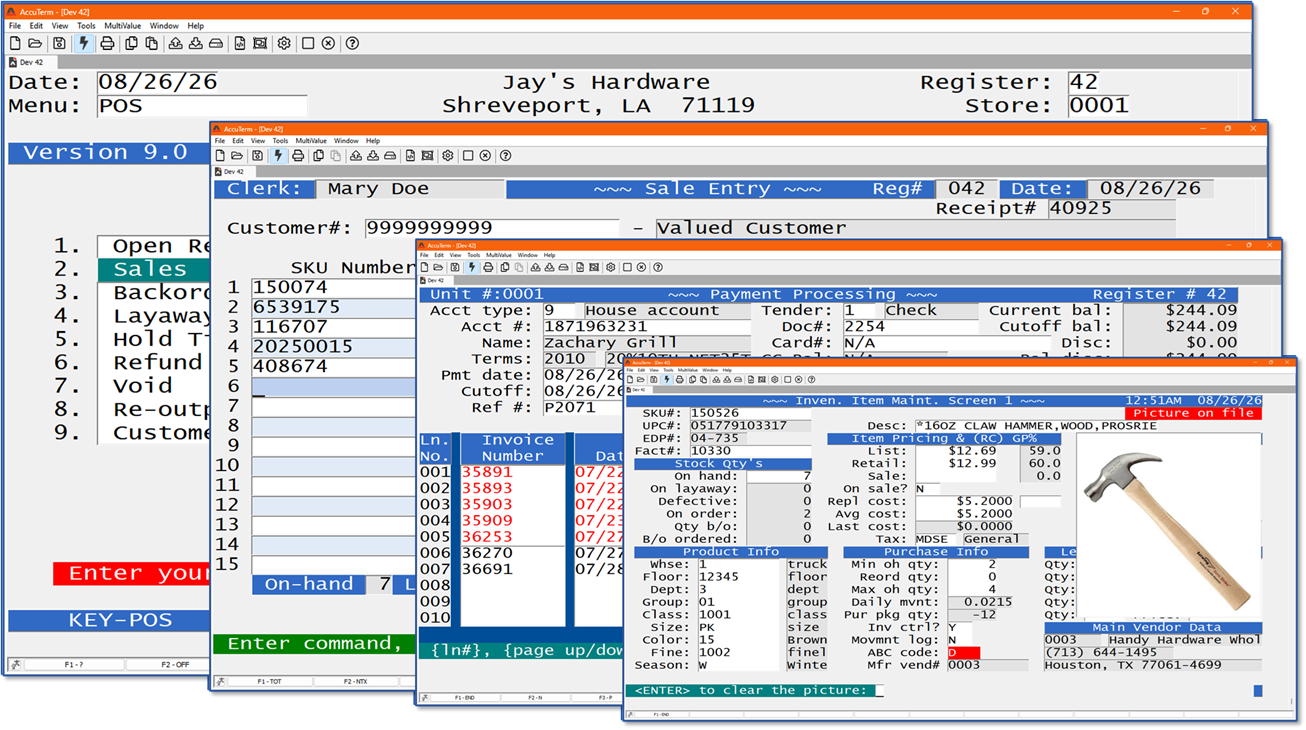1306x730 pixels.
Task: Click Save disk icon in main window toolbar
Action: [59, 44]
